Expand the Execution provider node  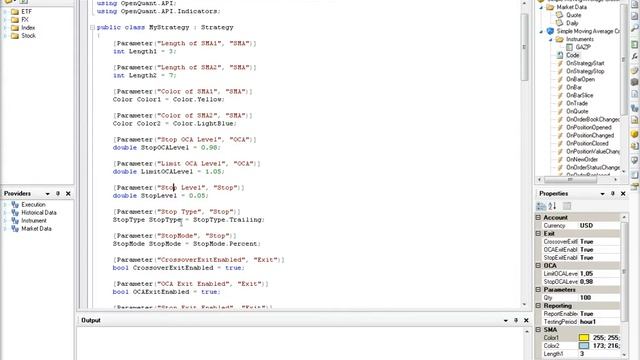(5, 204)
